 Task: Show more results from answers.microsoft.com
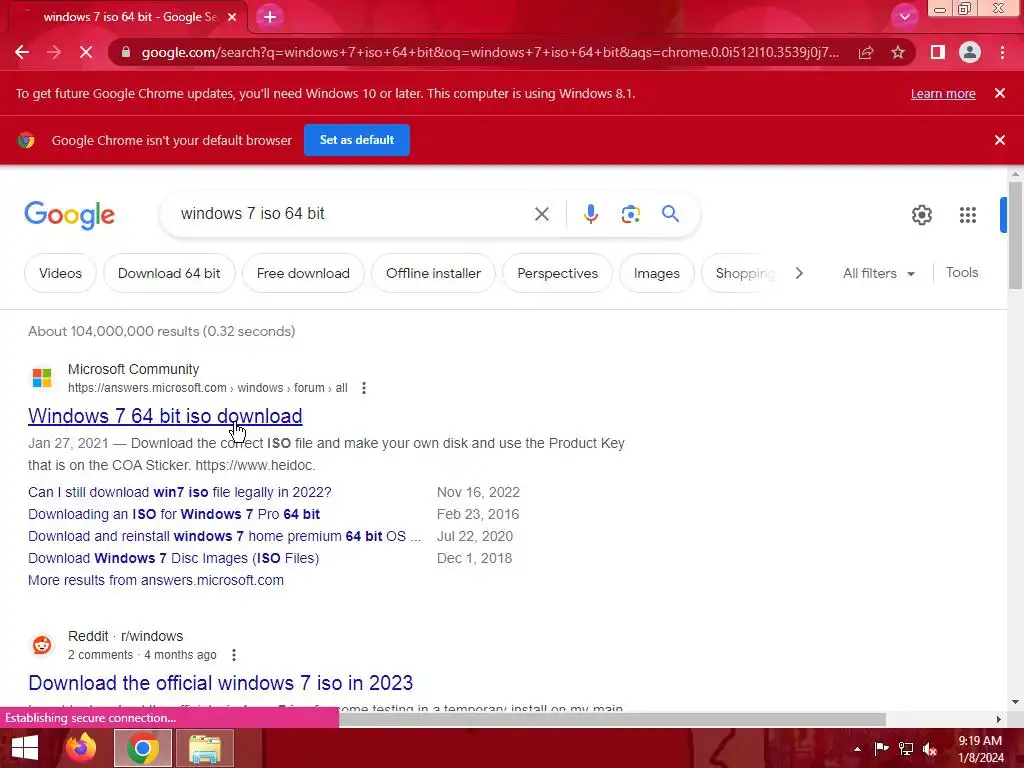click(155, 580)
